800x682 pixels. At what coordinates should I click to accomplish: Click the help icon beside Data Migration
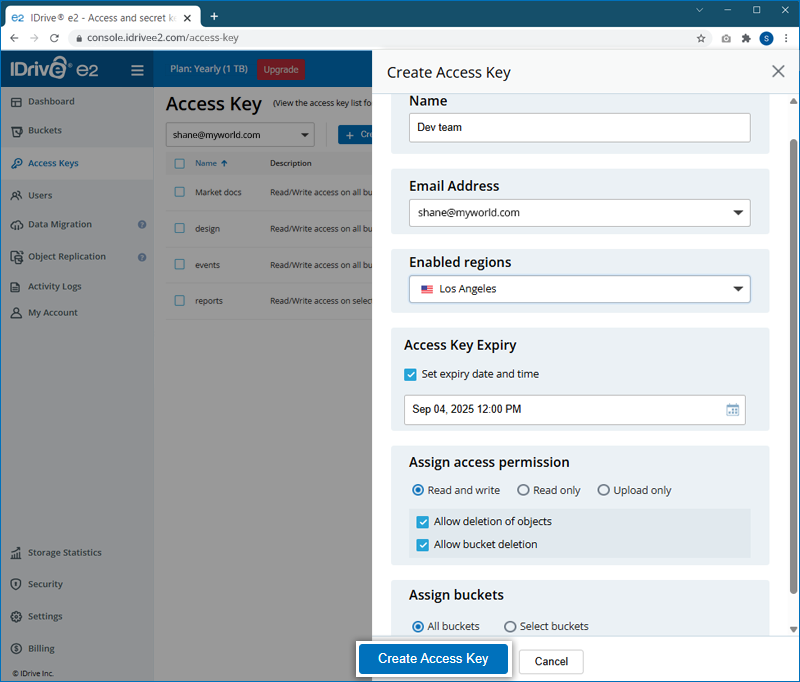142,225
